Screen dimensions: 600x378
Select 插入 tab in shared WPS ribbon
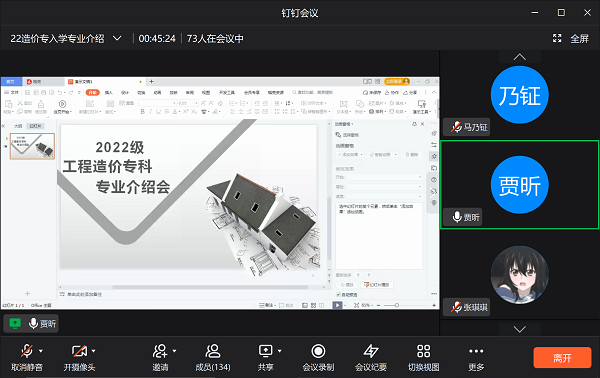pos(109,93)
